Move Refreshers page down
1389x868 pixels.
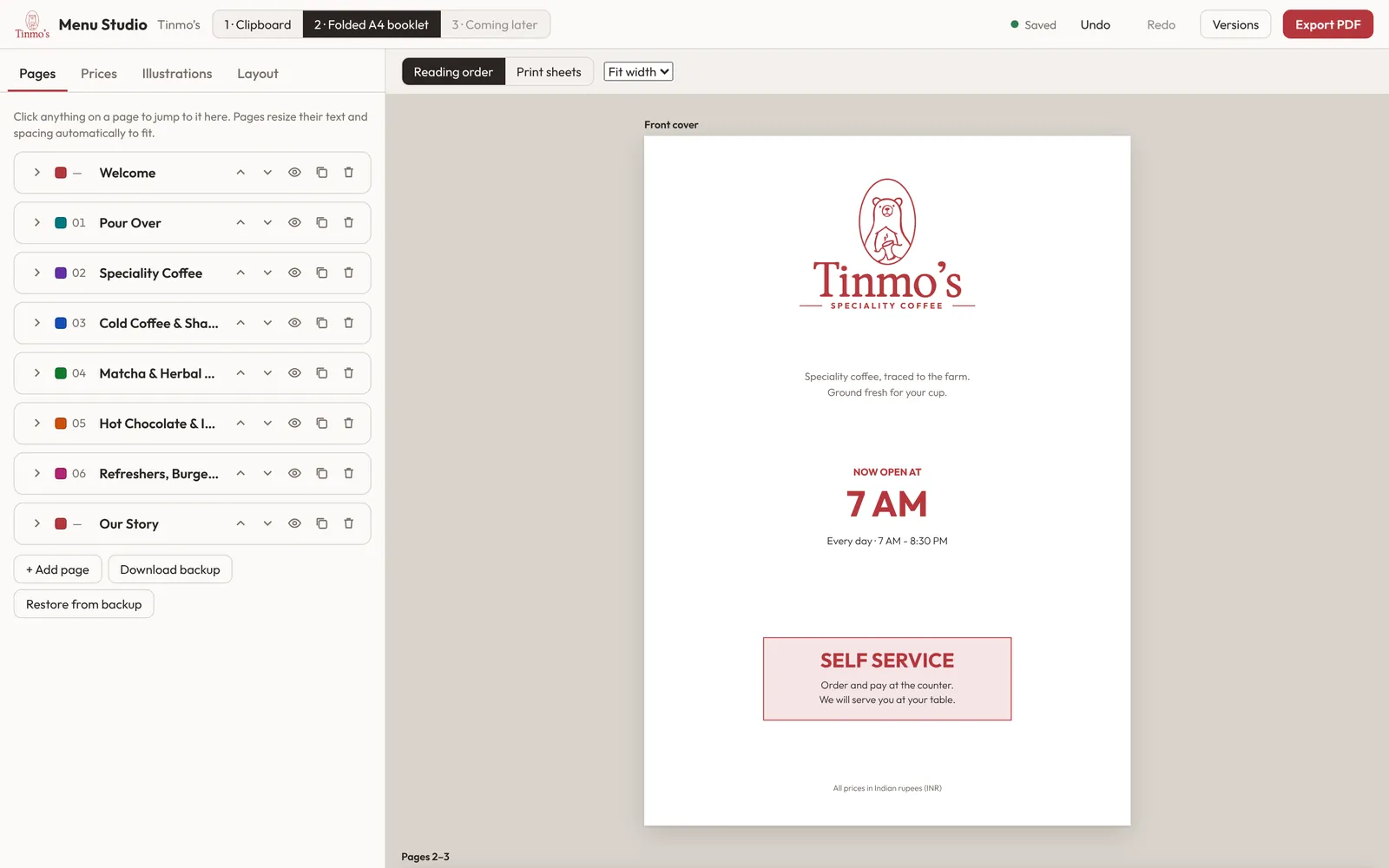267,474
